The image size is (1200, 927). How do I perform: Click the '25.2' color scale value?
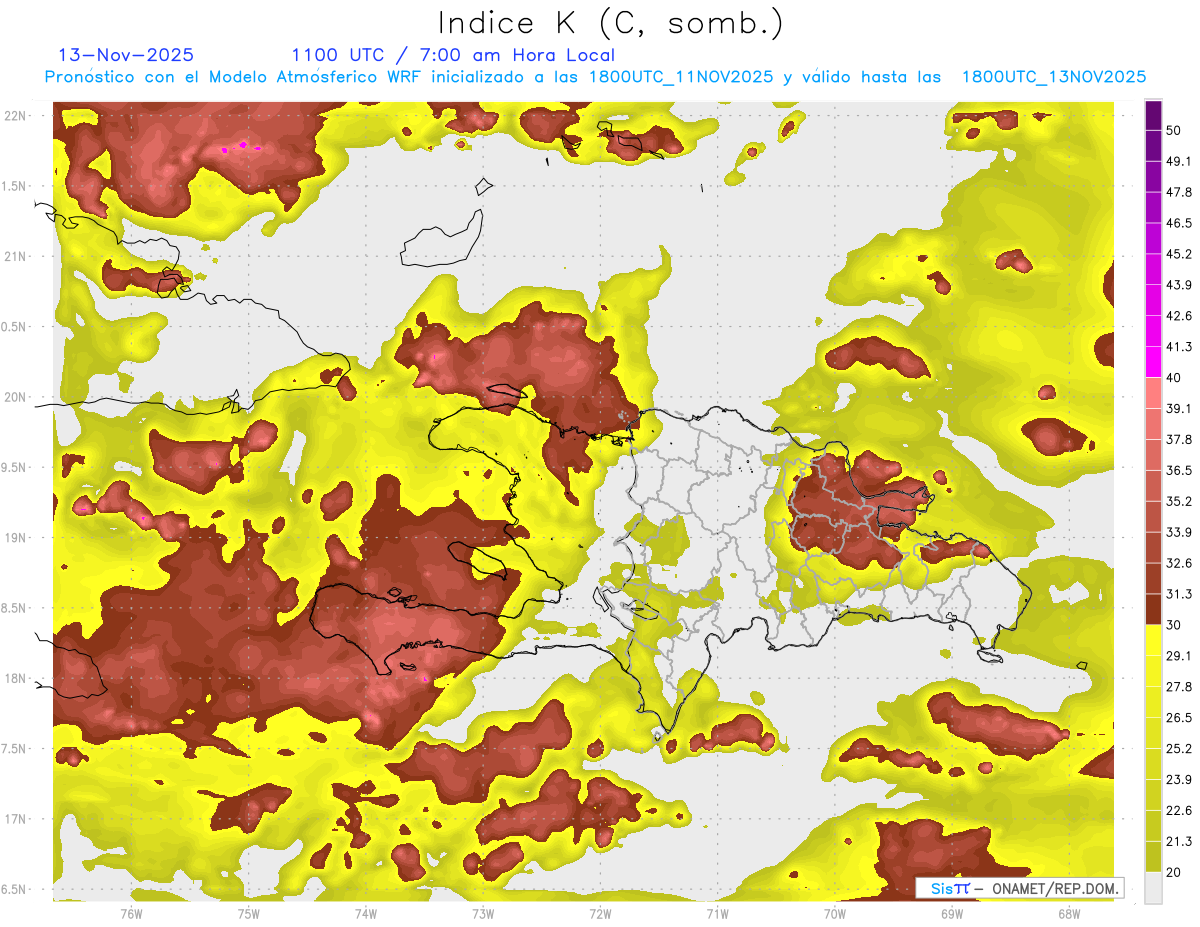click(1179, 749)
